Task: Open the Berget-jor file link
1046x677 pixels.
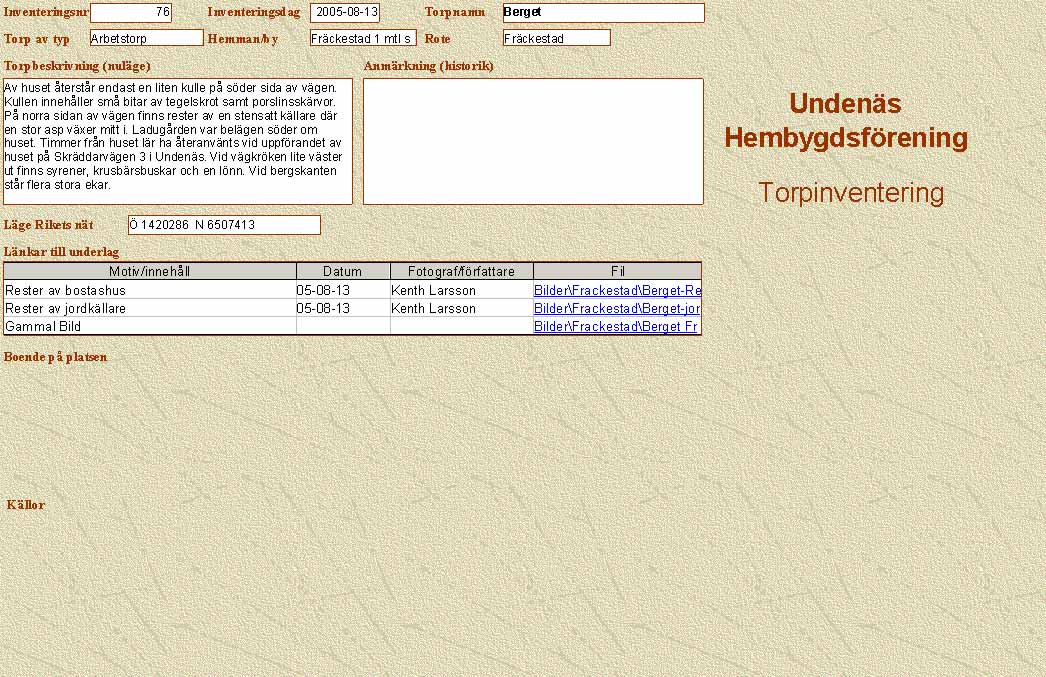Action: [617, 309]
